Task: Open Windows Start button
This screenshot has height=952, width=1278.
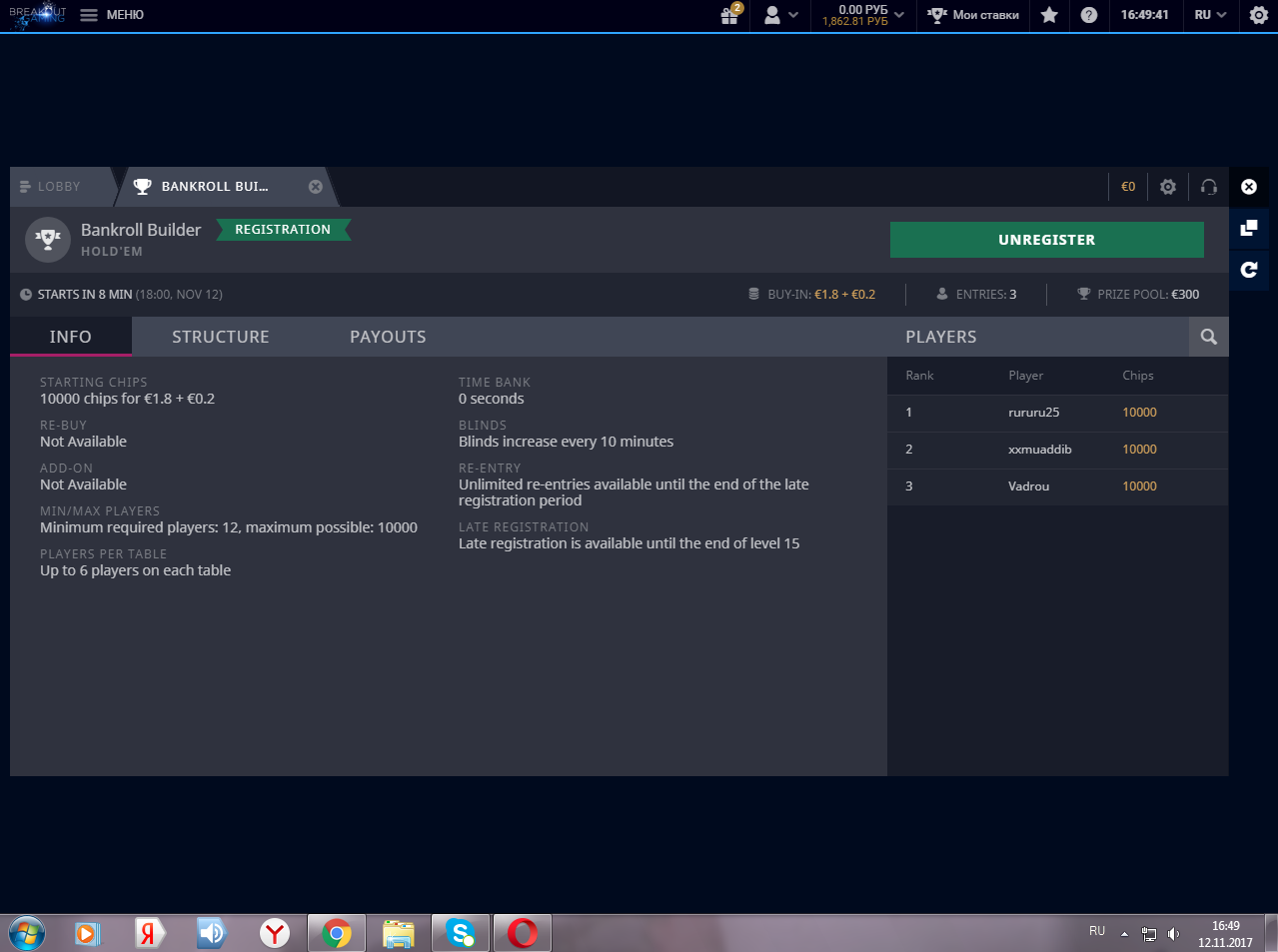Action: tap(27, 933)
